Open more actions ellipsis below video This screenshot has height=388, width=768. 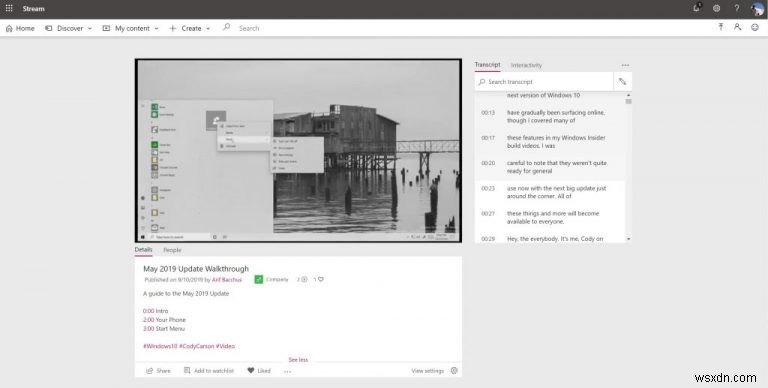[x=288, y=371]
